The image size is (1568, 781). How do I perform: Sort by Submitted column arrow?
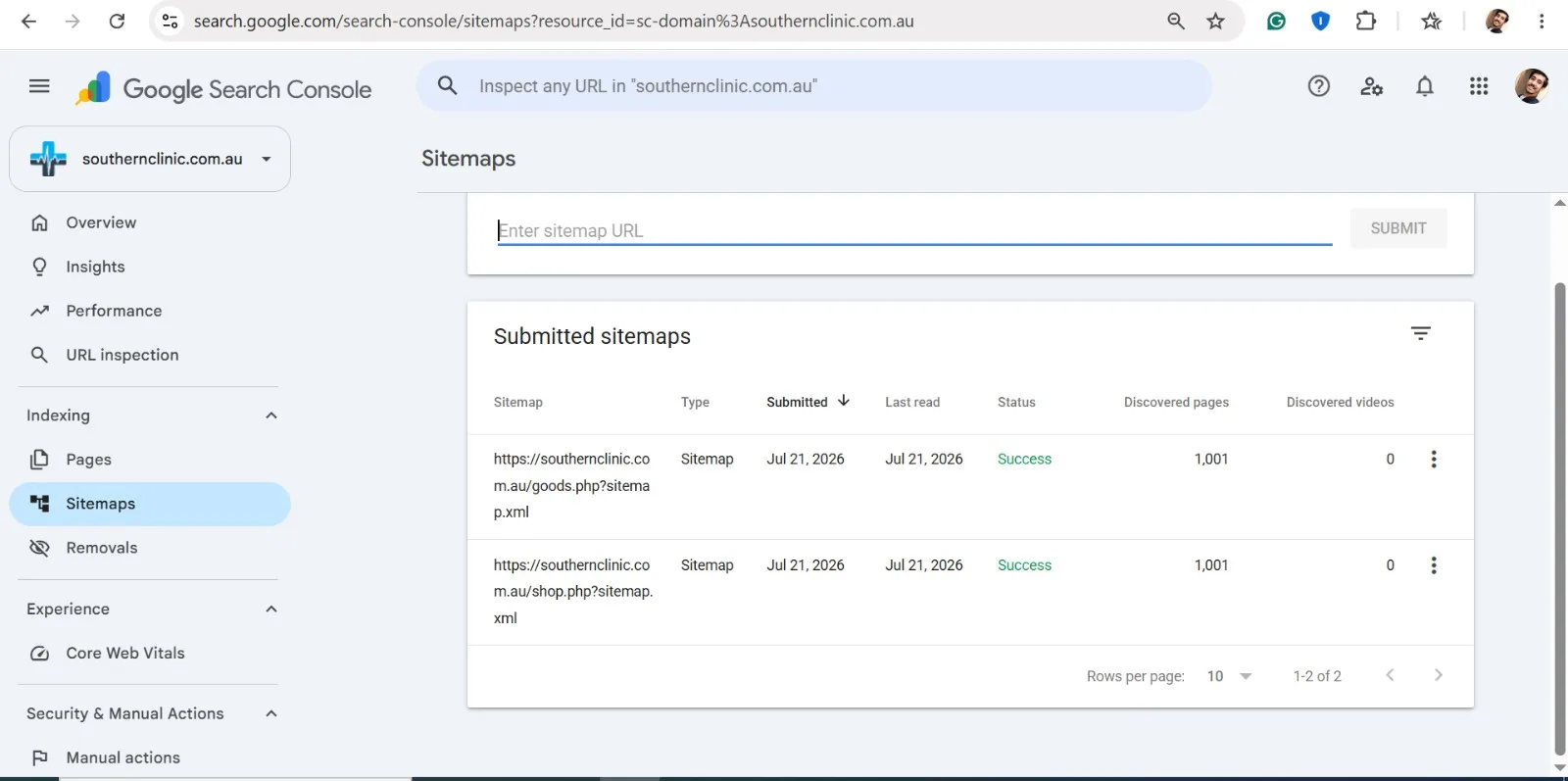tap(844, 401)
